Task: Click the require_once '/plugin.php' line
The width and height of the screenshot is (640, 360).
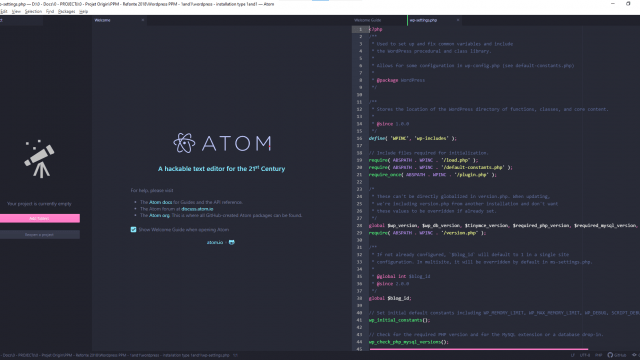Action: point(433,175)
